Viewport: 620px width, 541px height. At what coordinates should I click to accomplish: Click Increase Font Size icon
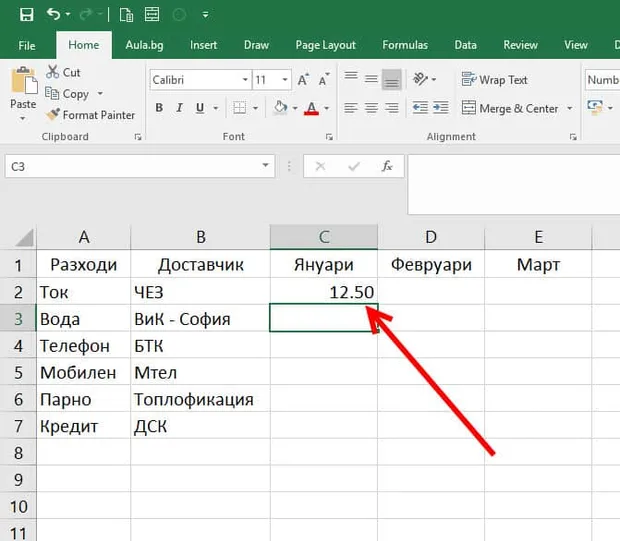(x=303, y=80)
